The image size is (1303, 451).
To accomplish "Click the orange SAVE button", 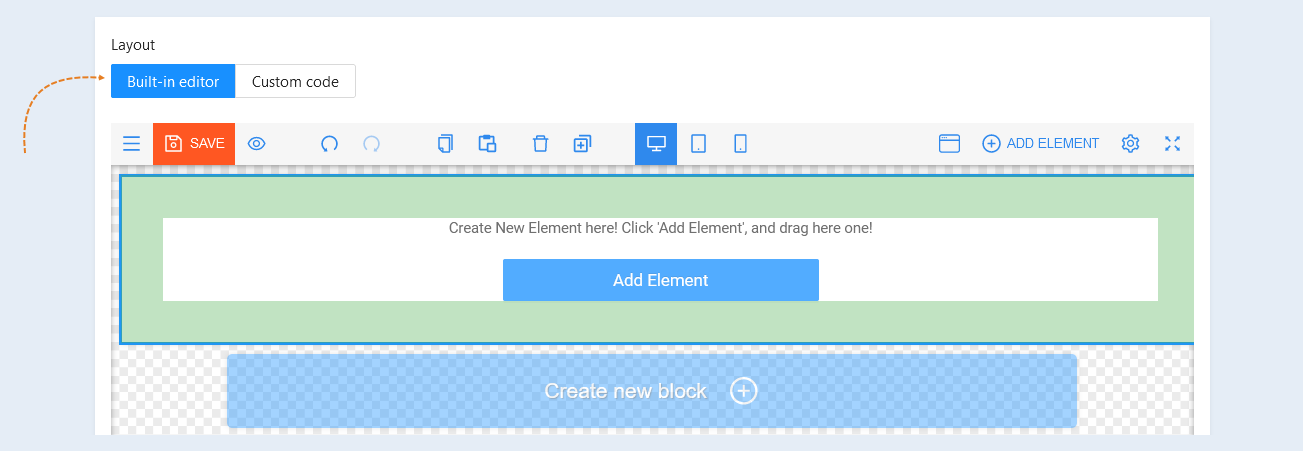I will (194, 144).
